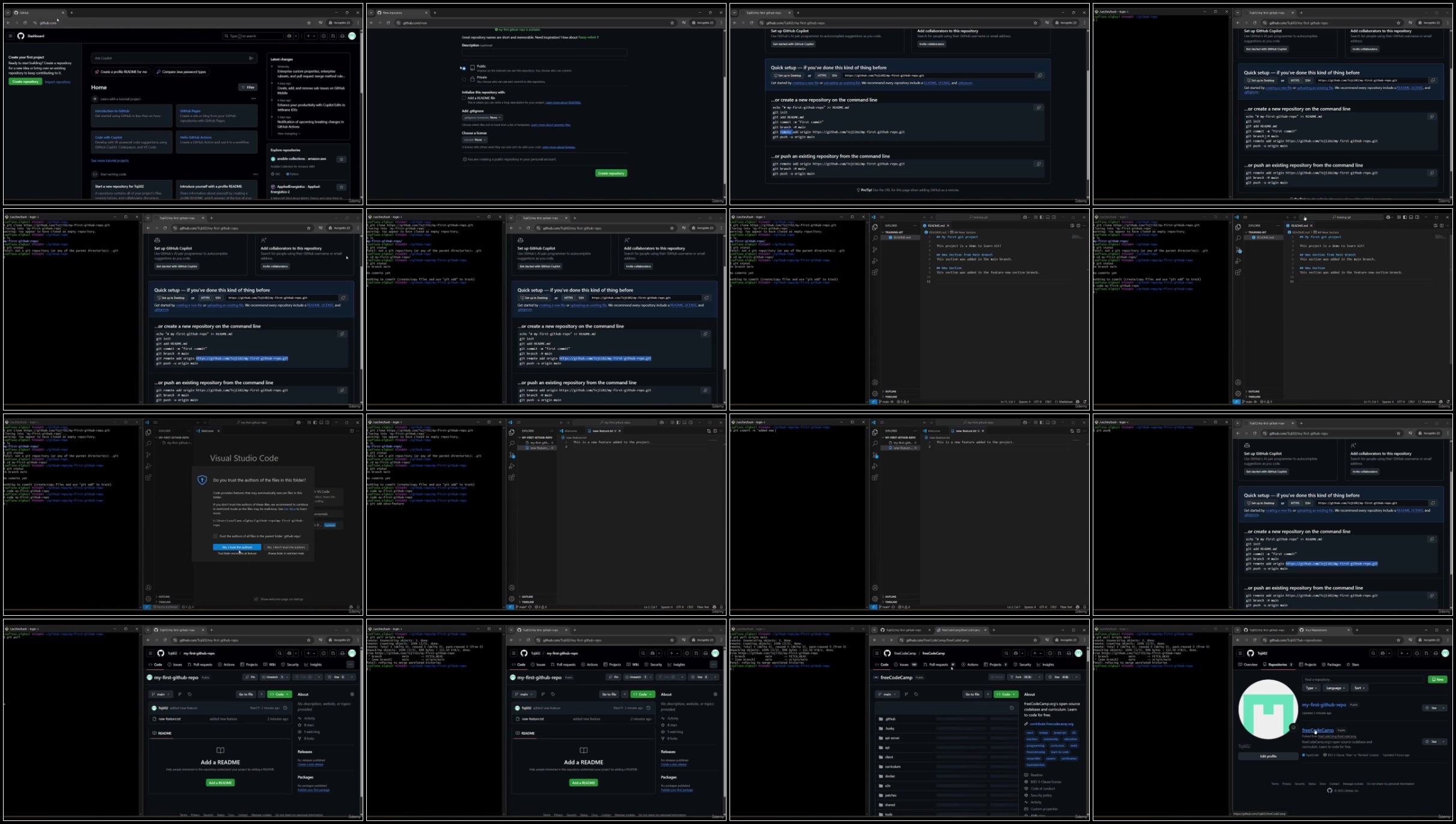Viewport: 1456px width, 824px height.
Task: Select the Private visibility radio button
Action: click(464, 79)
